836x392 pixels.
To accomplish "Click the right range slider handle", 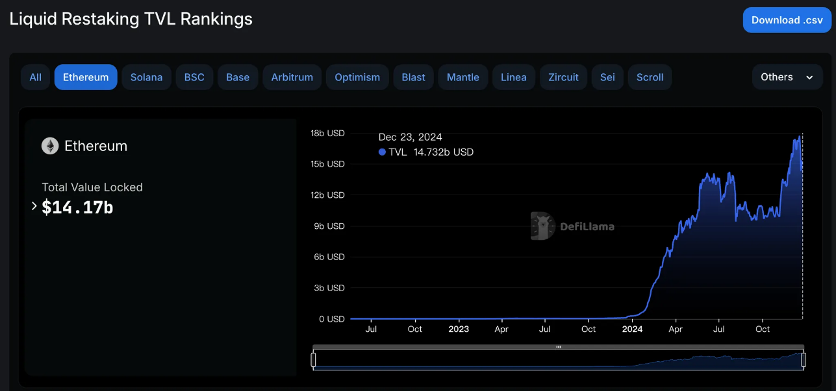I will [803, 360].
